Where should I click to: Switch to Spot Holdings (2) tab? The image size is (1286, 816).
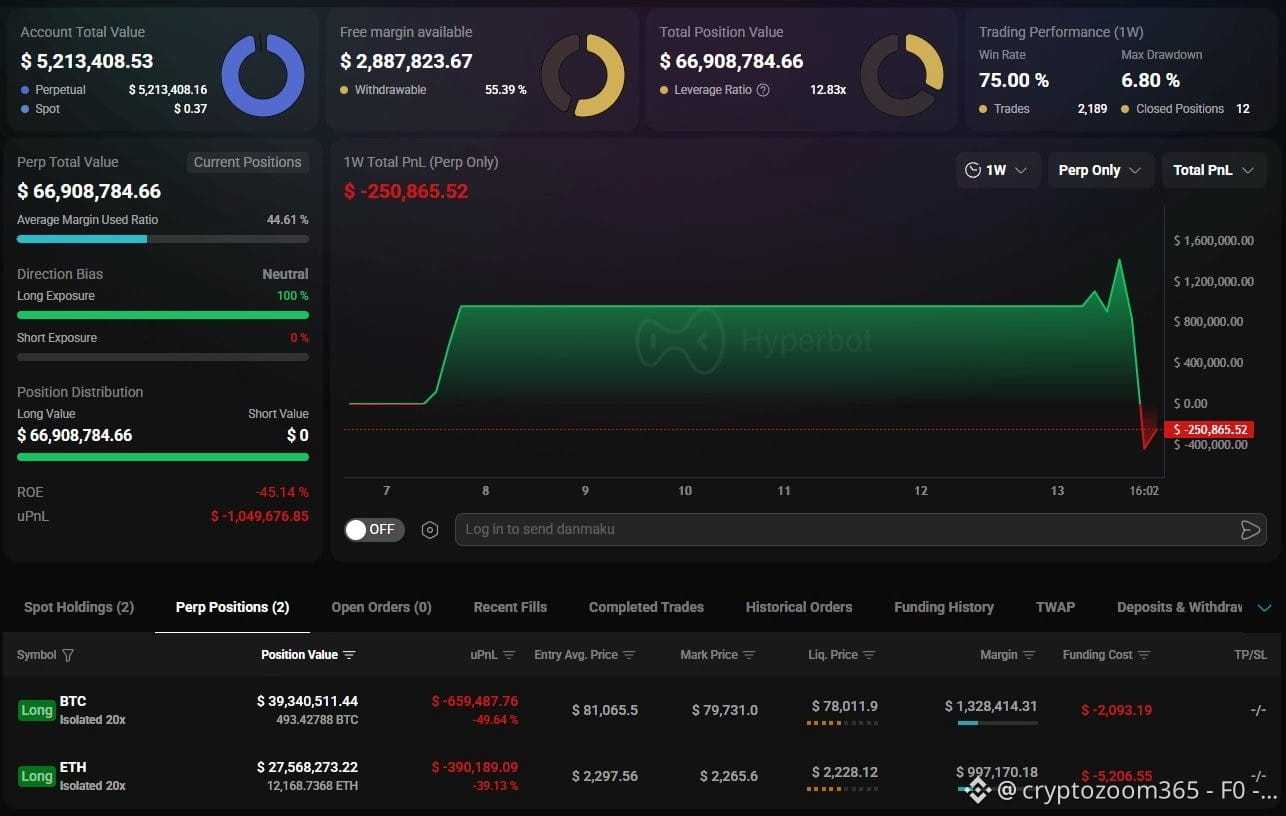[x=79, y=607]
